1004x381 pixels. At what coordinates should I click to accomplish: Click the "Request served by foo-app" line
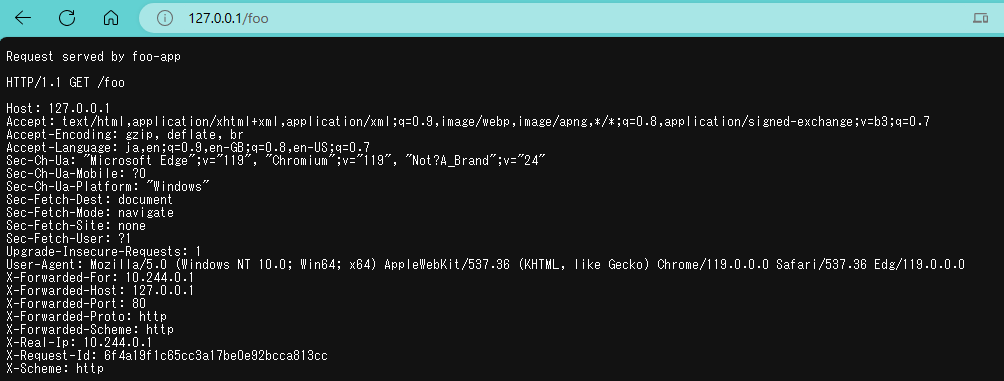93,56
